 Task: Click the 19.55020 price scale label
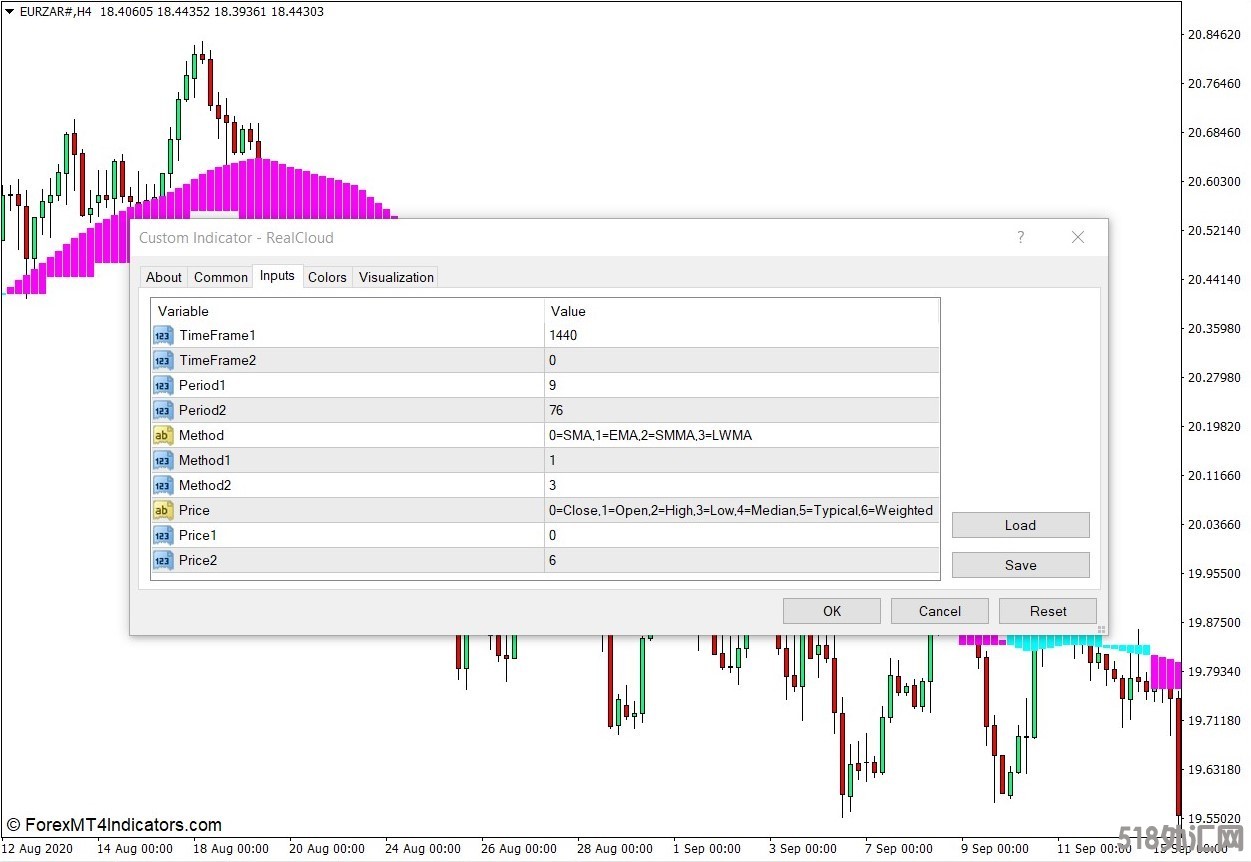[x=1213, y=818]
